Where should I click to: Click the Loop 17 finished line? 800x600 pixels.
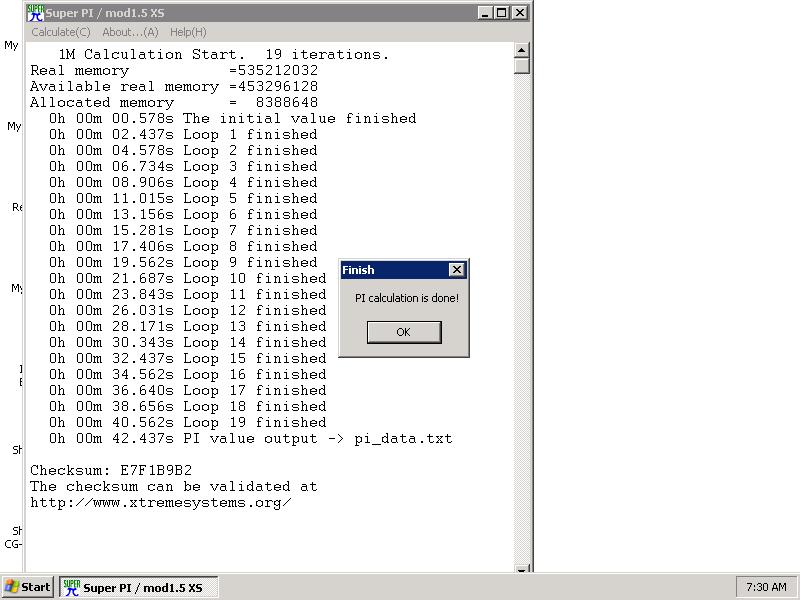coord(188,391)
